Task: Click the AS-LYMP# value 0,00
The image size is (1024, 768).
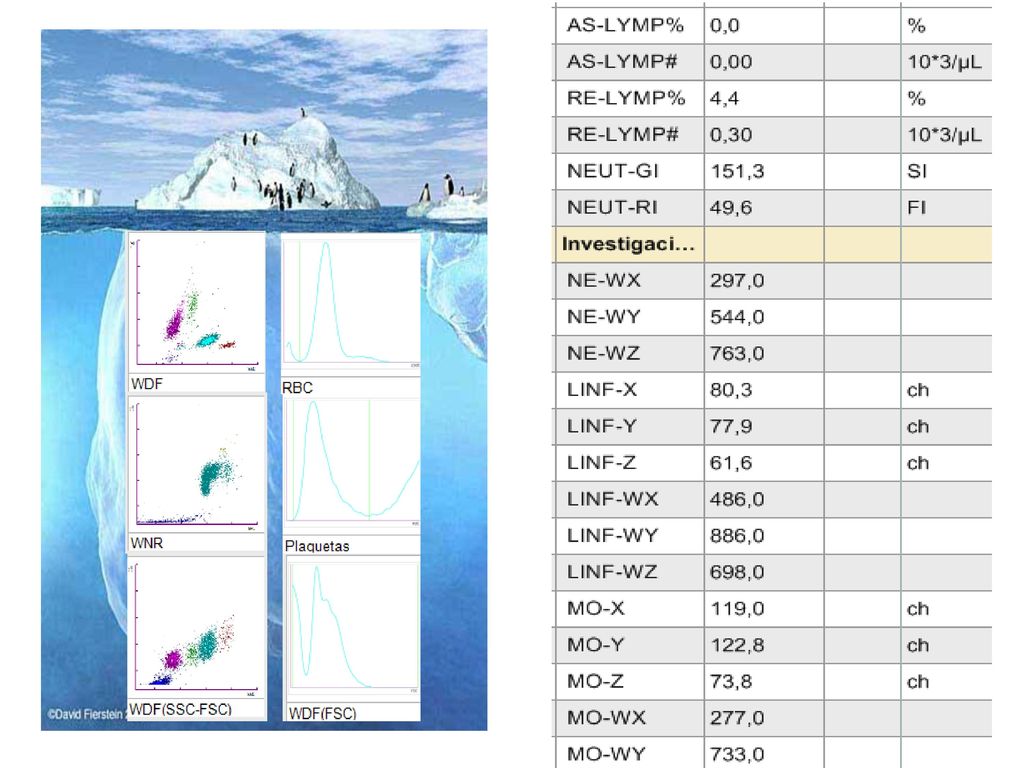Action: 731,62
